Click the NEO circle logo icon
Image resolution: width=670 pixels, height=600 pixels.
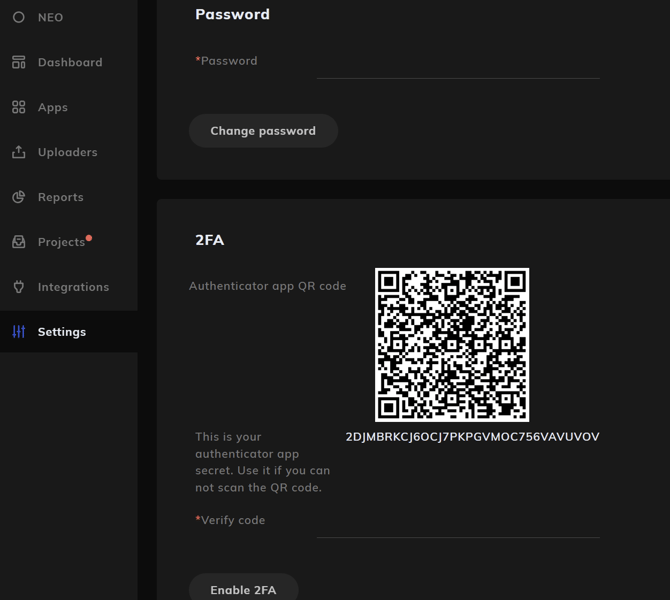[x=18, y=17]
